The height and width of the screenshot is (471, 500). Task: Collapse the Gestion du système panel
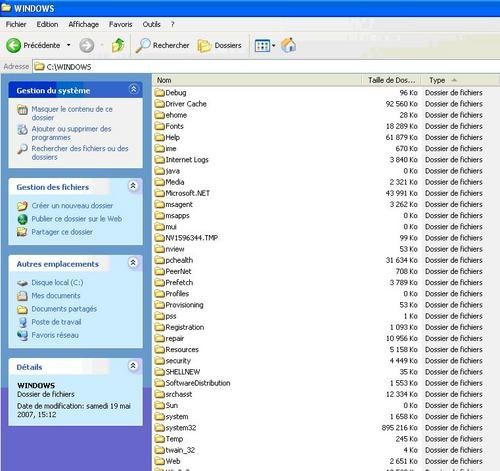133,89
